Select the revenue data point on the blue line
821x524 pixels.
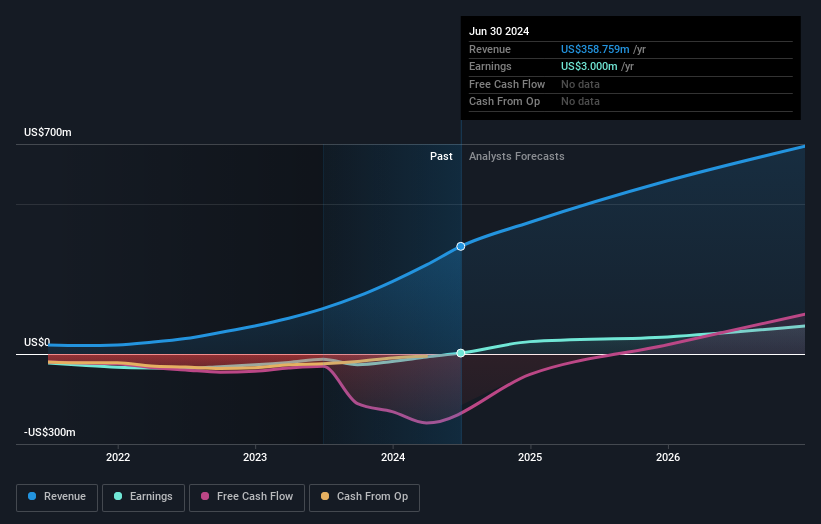[x=461, y=247]
